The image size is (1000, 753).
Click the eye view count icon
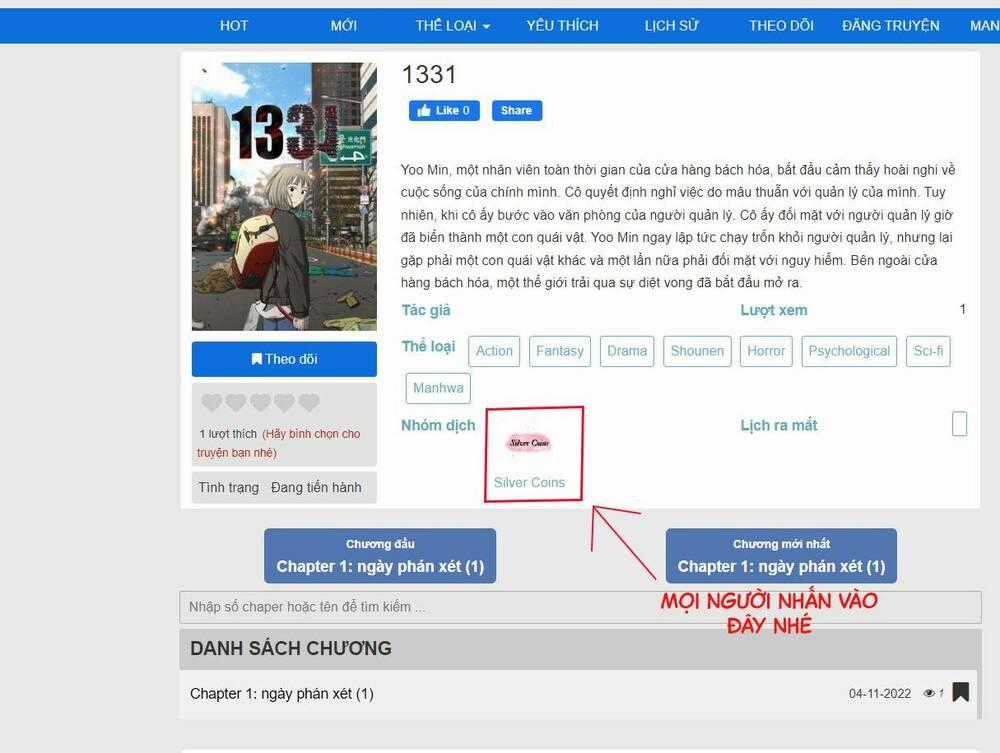[929, 693]
